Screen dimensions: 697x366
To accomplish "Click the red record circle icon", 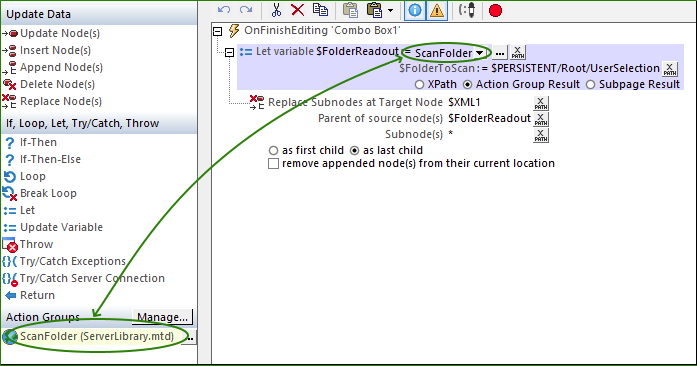I will 495,10.
